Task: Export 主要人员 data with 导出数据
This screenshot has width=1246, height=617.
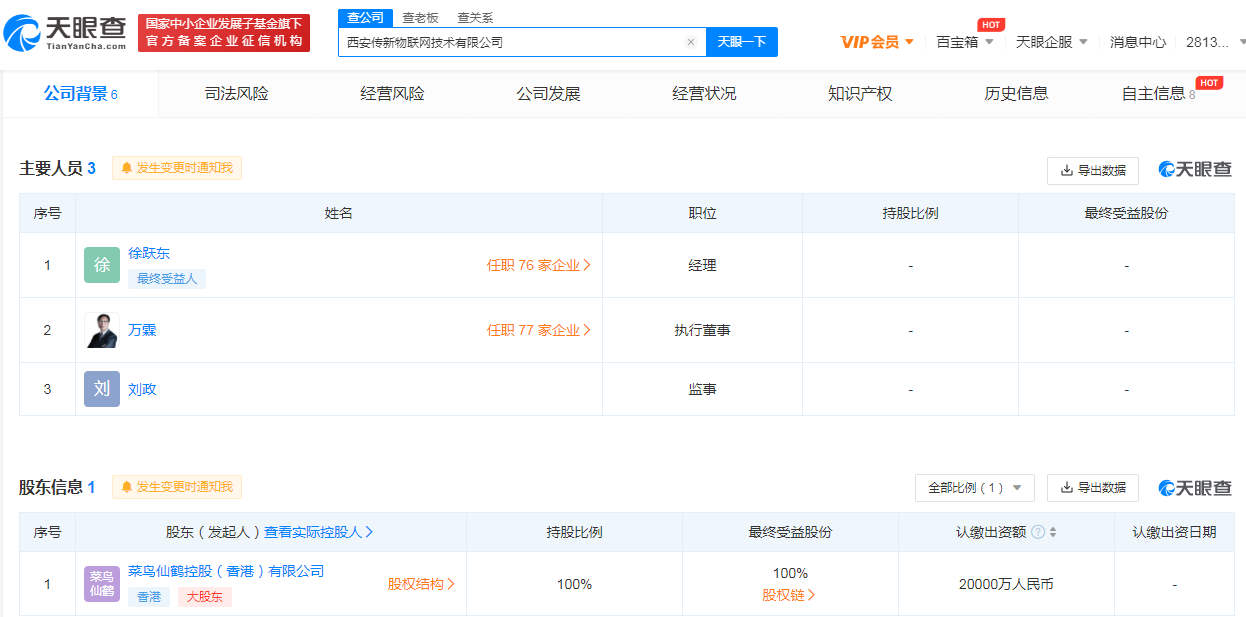Action: point(1092,171)
